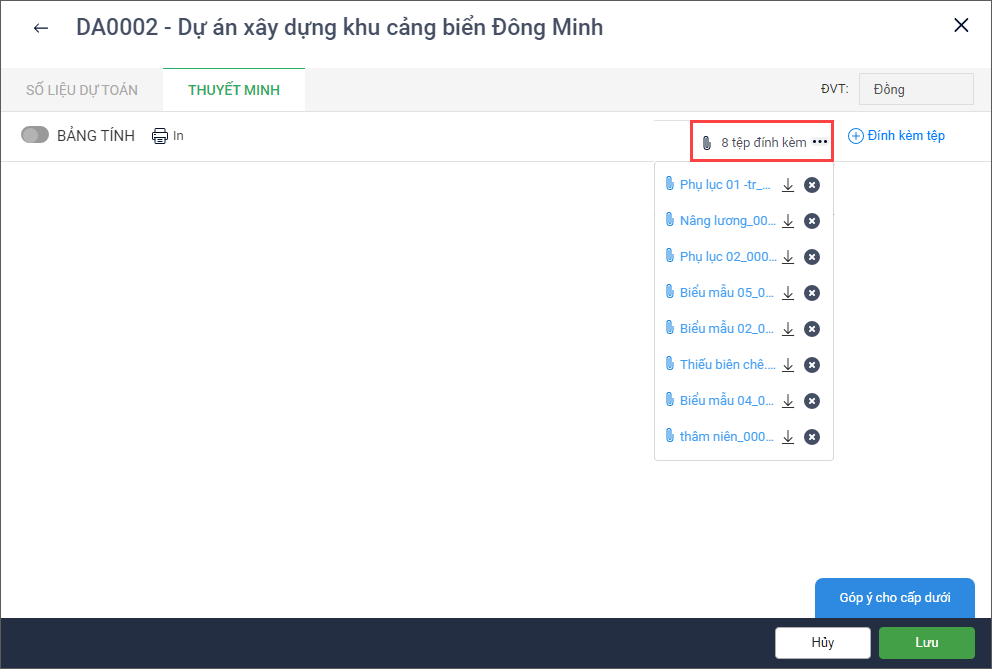Download the Biểu mẫu 02 file

pos(788,329)
